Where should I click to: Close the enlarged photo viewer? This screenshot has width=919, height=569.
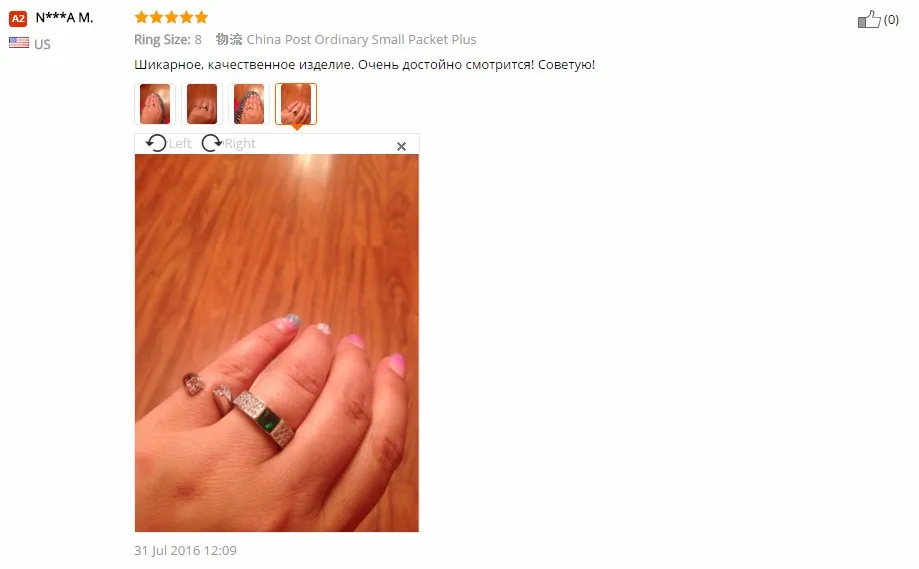[x=401, y=146]
